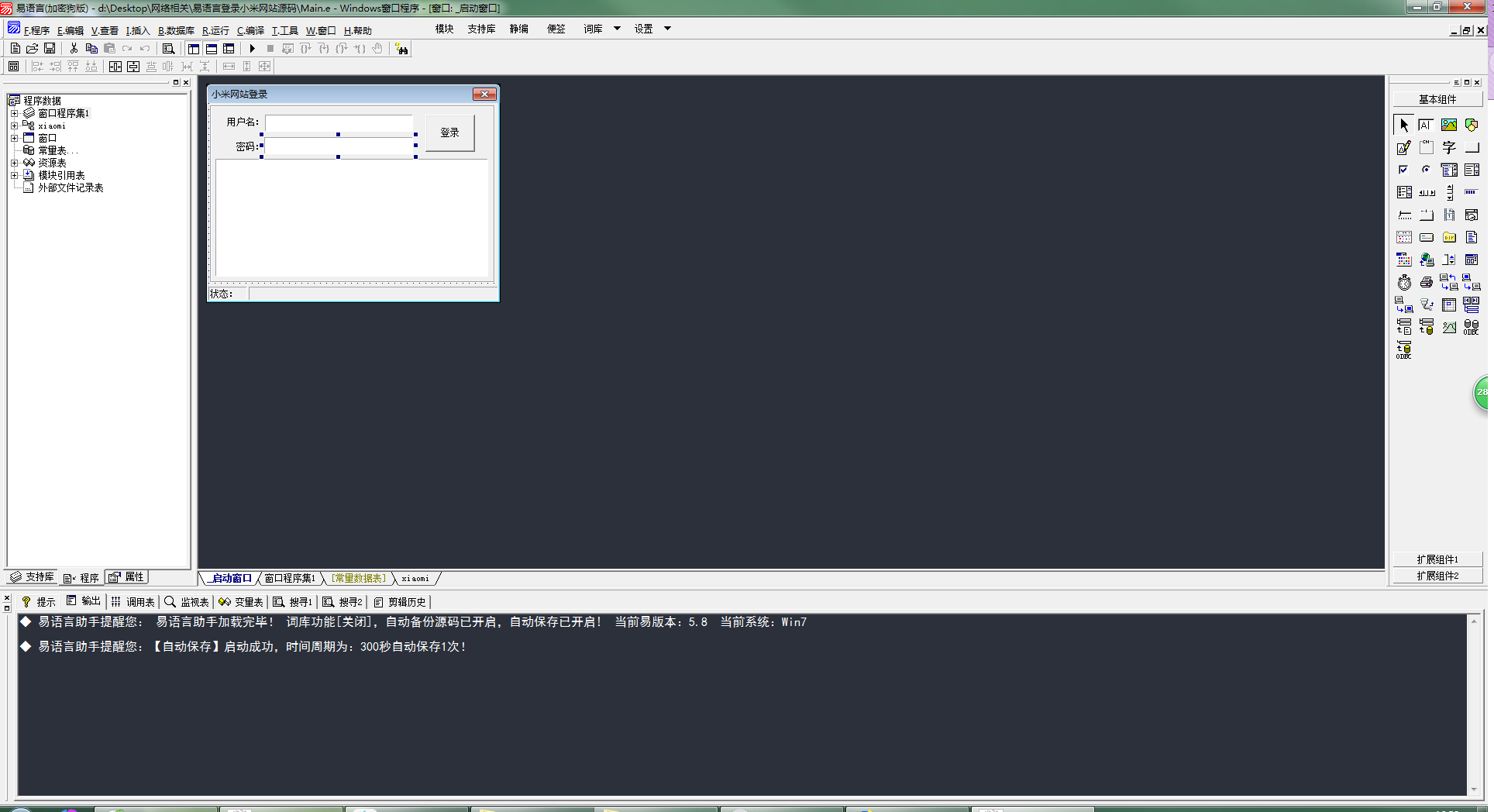The height and width of the screenshot is (812, 1494).
Task: Select the Printer component in palette
Action: (x=1427, y=283)
